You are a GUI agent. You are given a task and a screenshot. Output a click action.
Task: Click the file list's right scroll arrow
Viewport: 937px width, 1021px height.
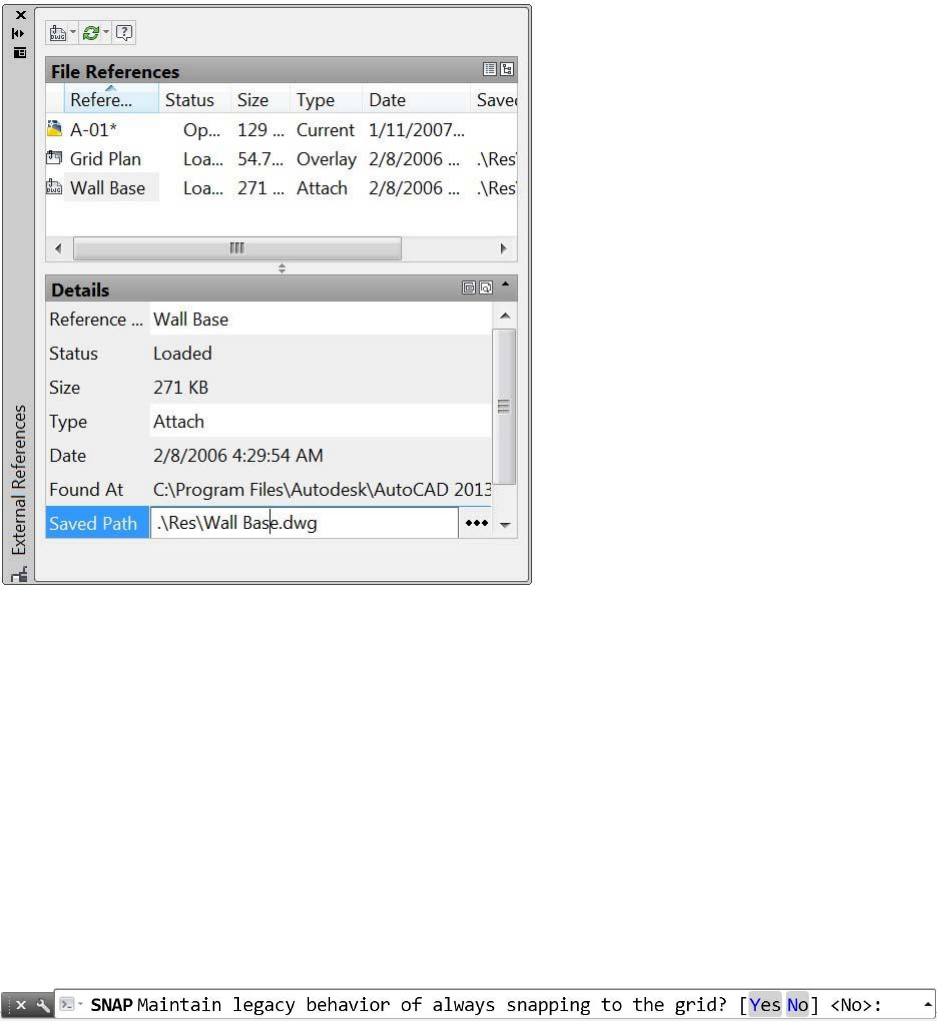click(503, 248)
